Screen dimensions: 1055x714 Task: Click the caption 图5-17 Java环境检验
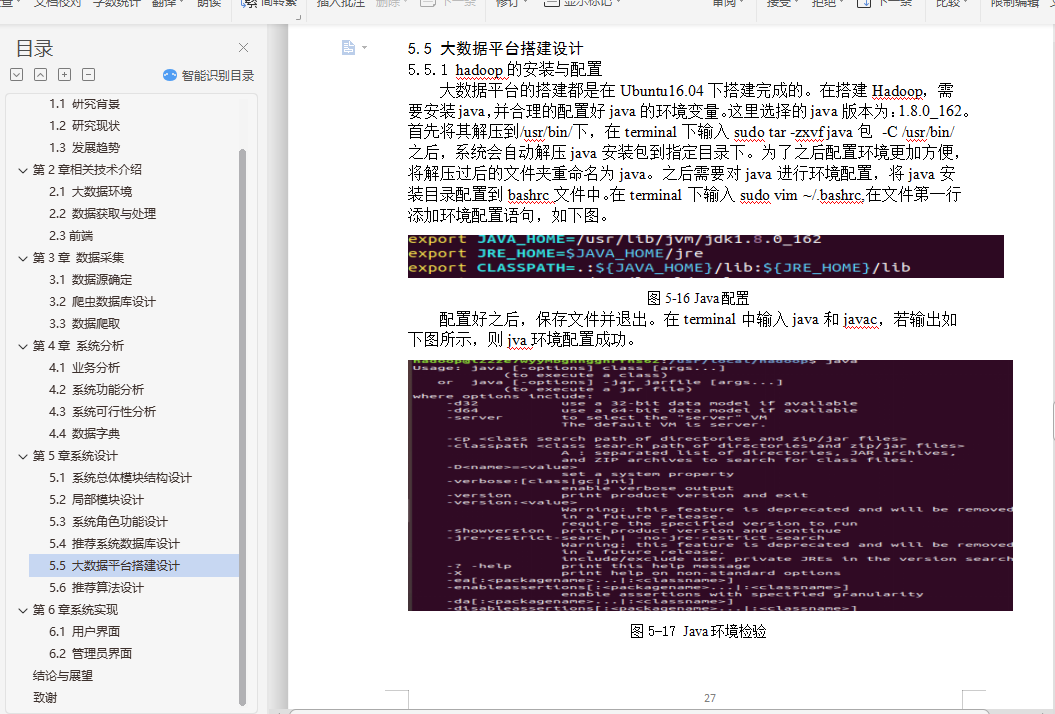tap(698, 631)
